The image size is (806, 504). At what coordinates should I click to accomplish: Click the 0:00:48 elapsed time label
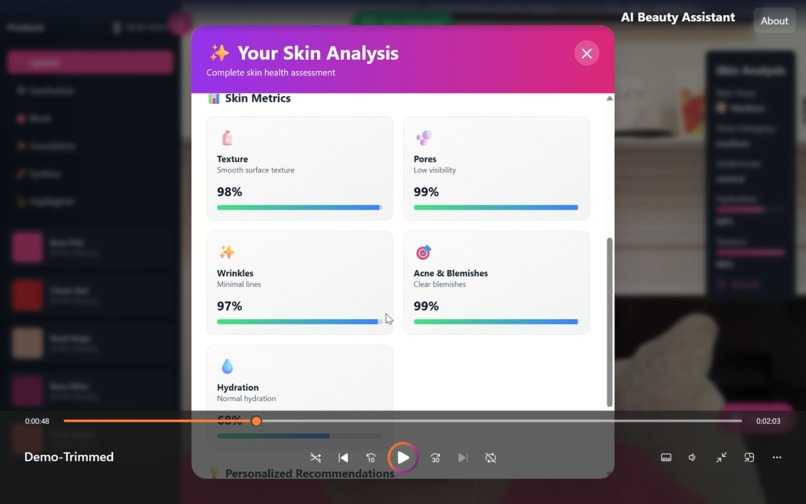[37, 421]
